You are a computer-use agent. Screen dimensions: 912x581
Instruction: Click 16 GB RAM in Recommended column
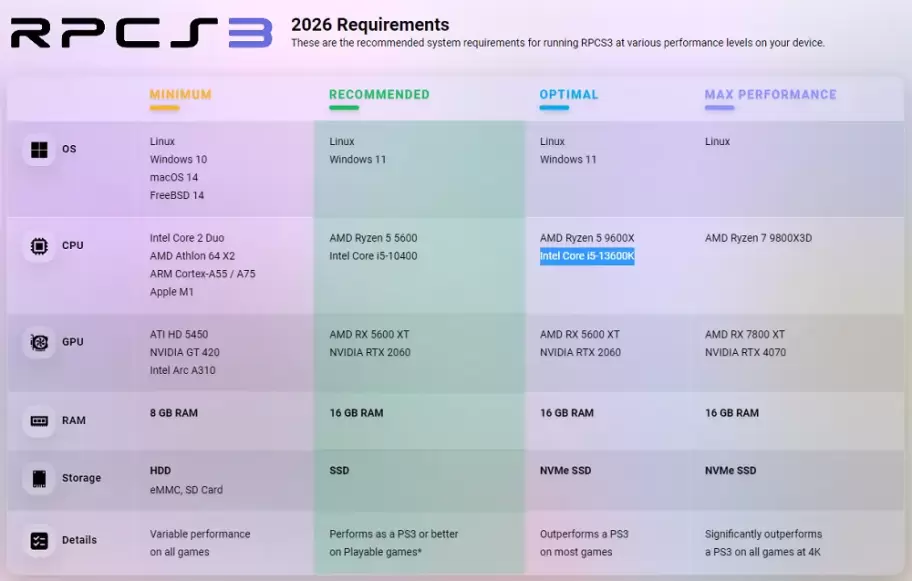356,413
